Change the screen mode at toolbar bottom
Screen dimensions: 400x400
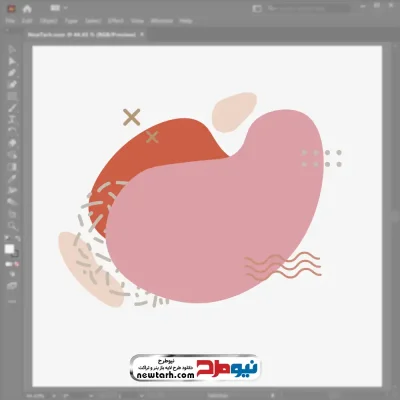point(12,286)
